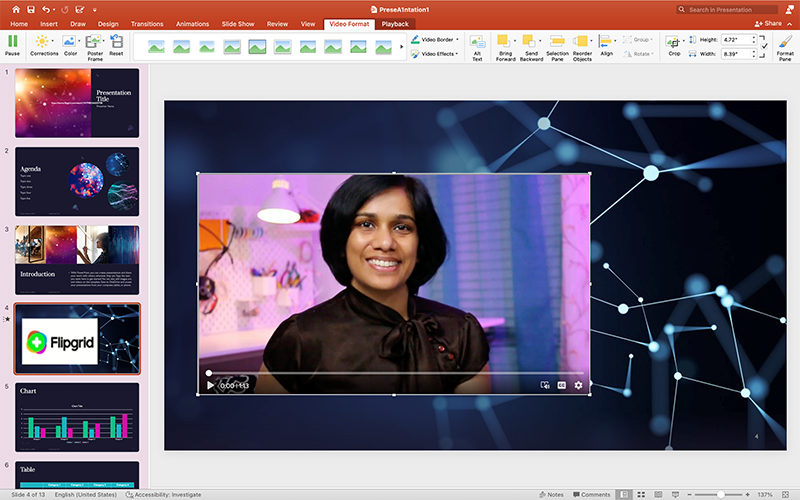Click the zoom slider handle

click(x=720, y=494)
